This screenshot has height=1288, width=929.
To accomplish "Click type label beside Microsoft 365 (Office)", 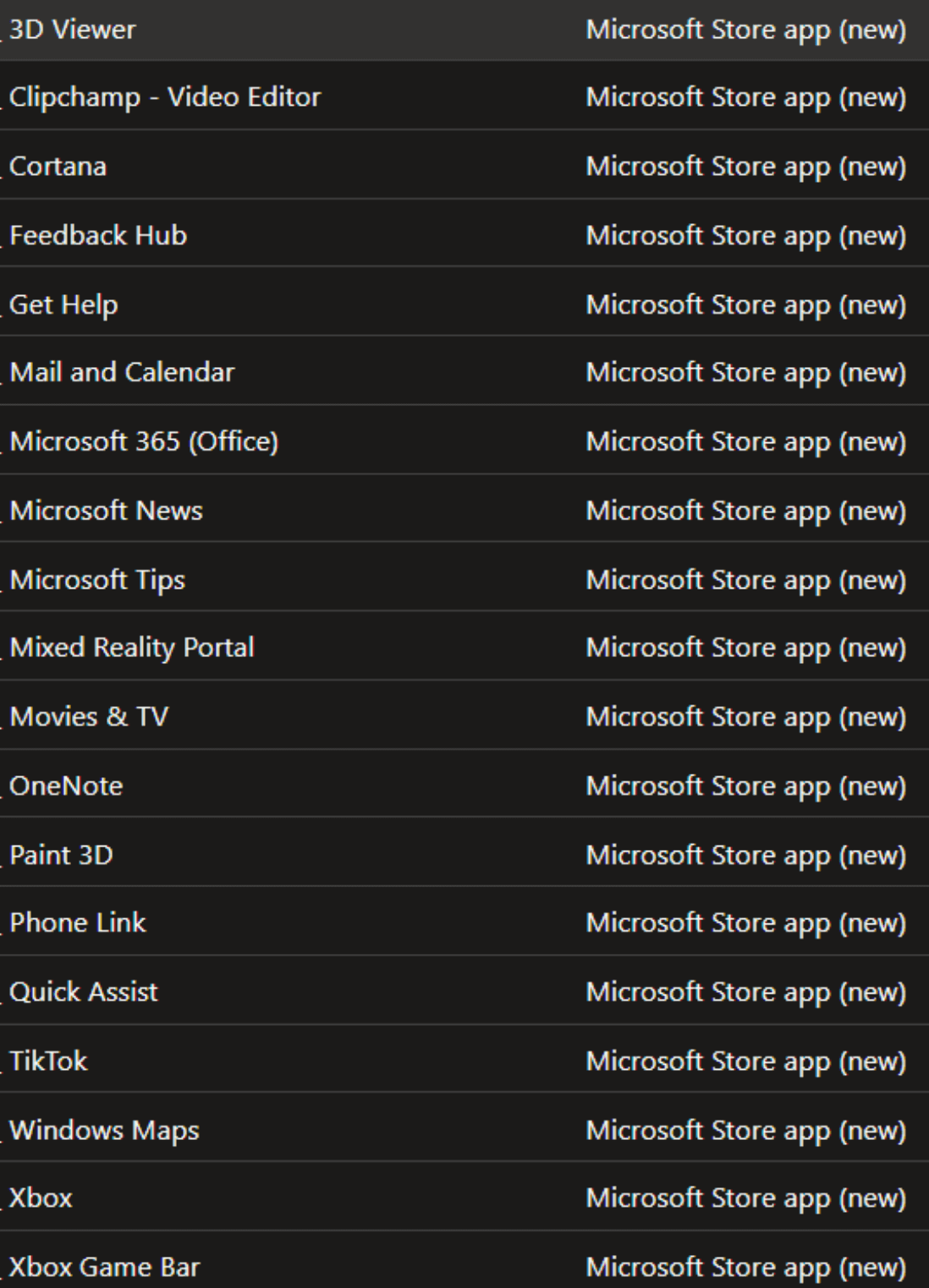I will tap(746, 442).
